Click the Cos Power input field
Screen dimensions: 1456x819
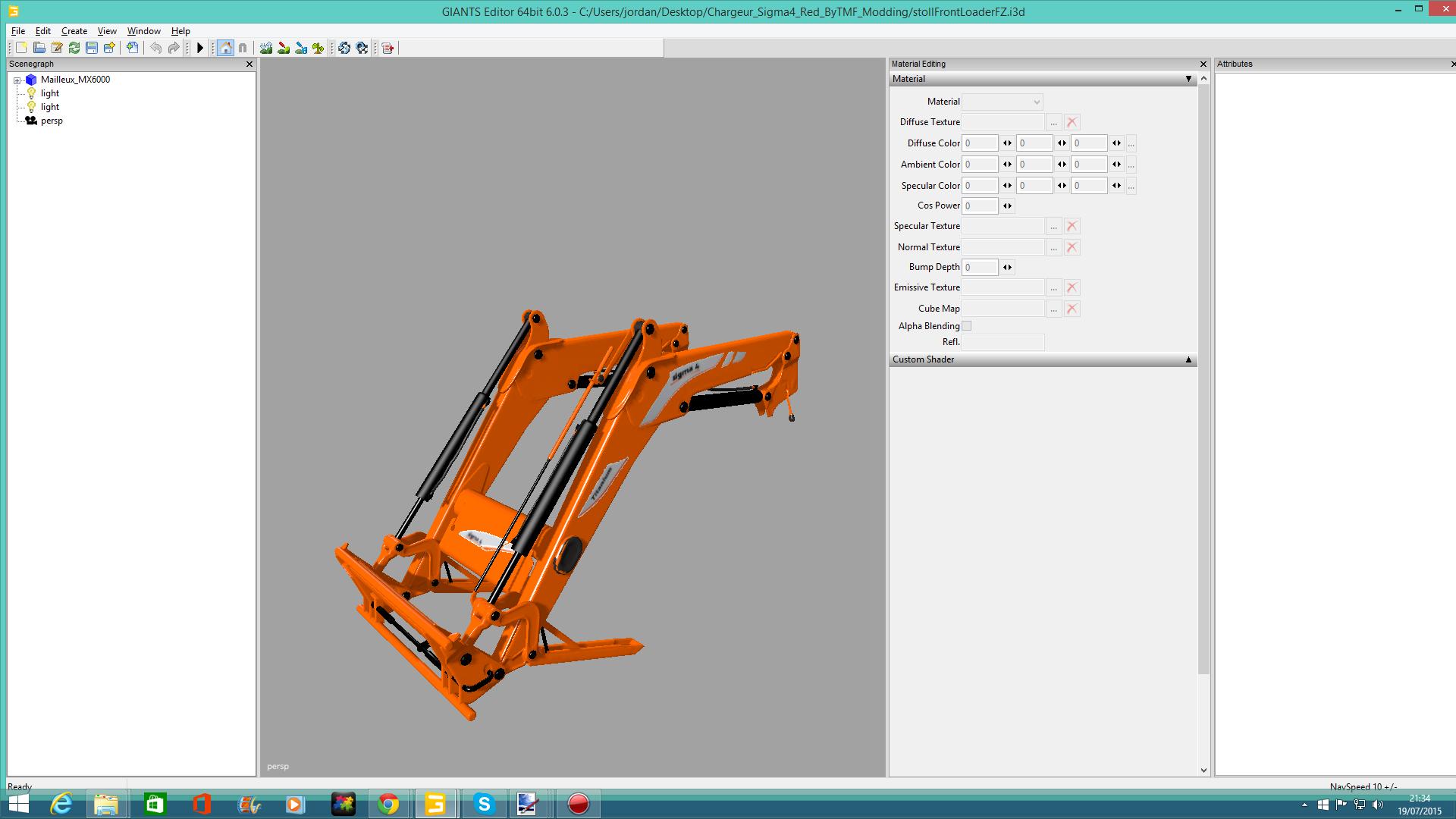point(980,206)
